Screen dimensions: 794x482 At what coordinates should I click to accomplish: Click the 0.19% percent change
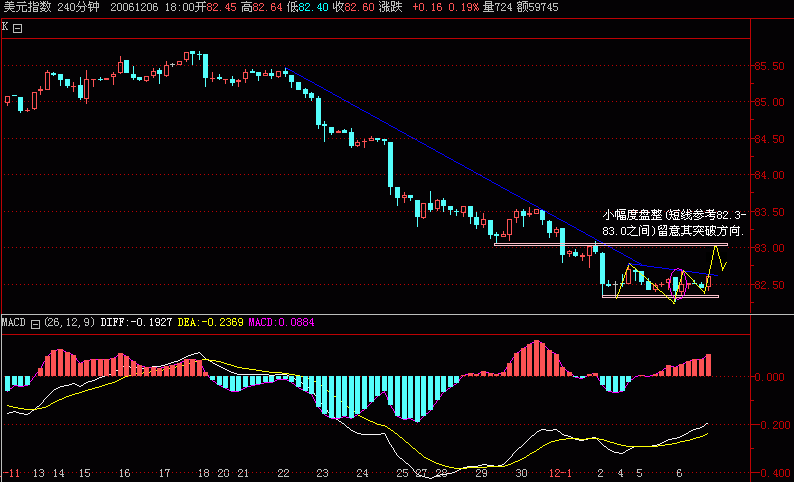pos(463,7)
